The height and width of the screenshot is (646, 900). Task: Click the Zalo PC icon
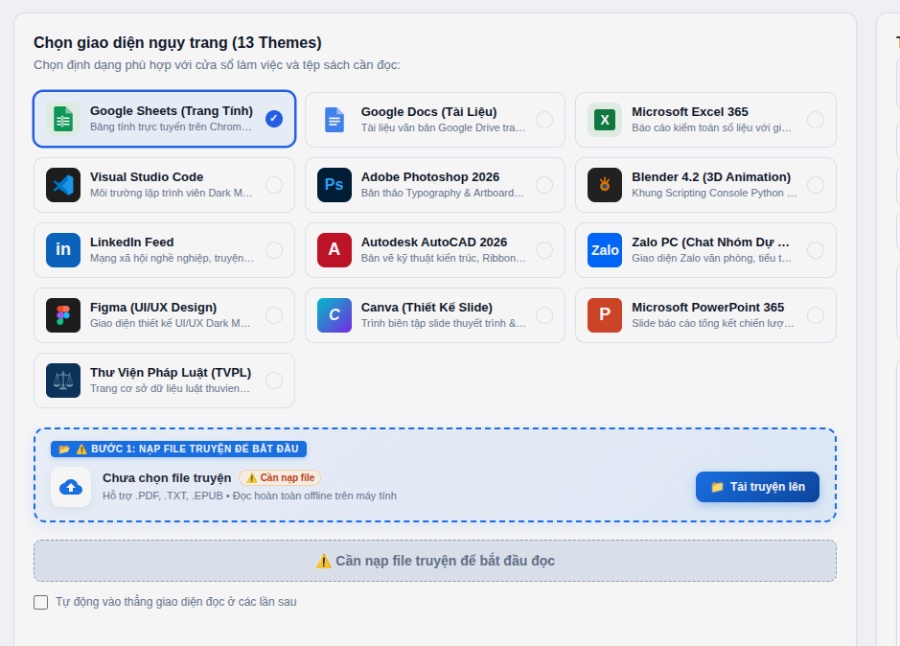(x=604, y=250)
